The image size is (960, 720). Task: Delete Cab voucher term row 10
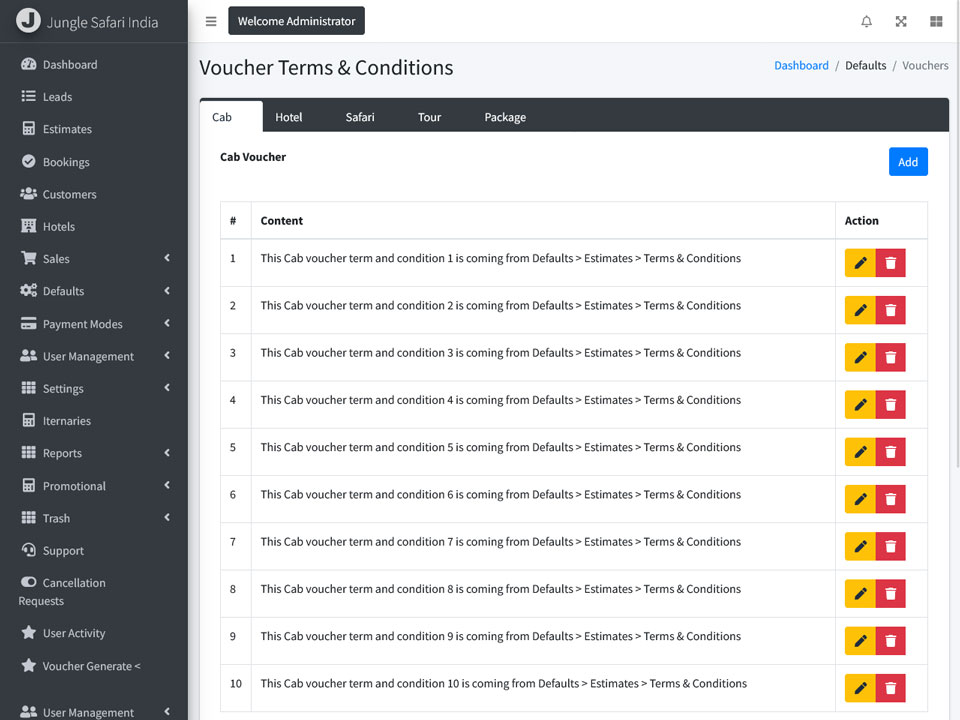pyautogui.click(x=890, y=688)
